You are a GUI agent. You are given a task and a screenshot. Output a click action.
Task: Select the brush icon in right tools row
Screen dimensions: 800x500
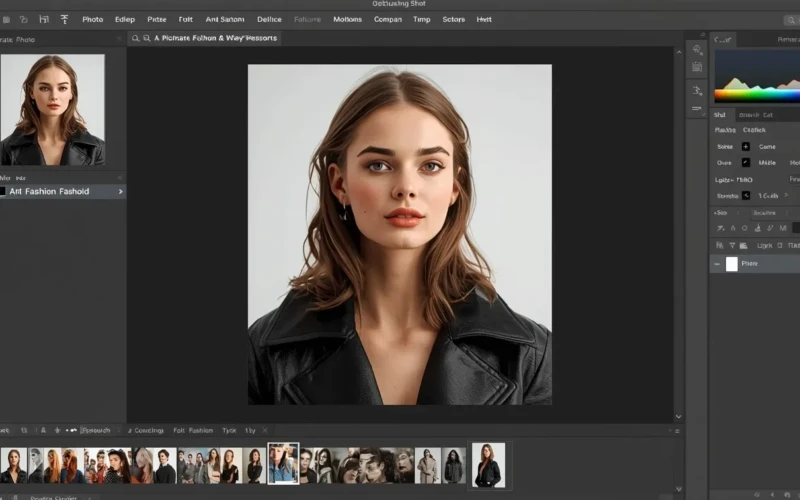769,228
